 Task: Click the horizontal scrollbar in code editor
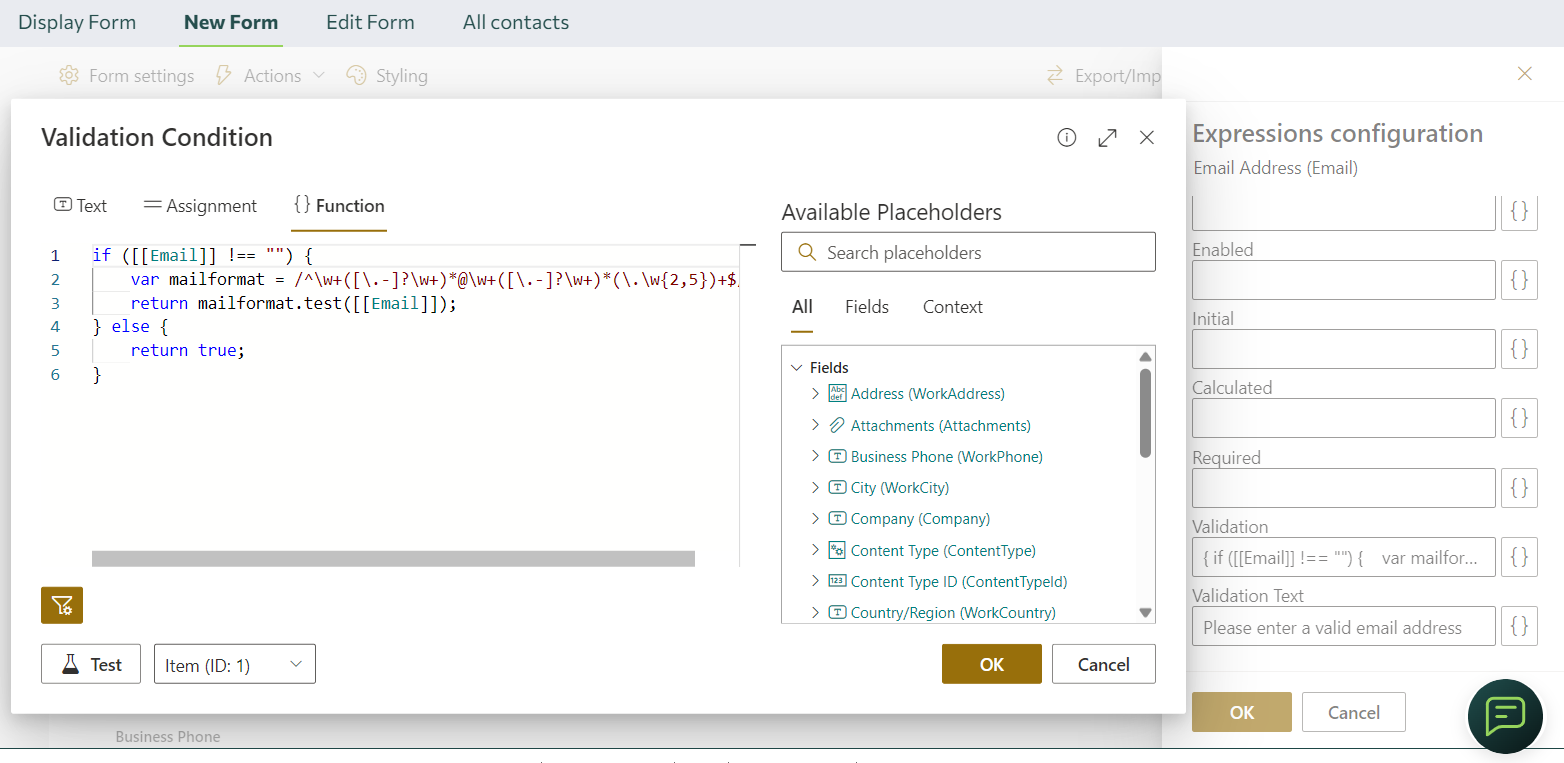click(x=393, y=559)
